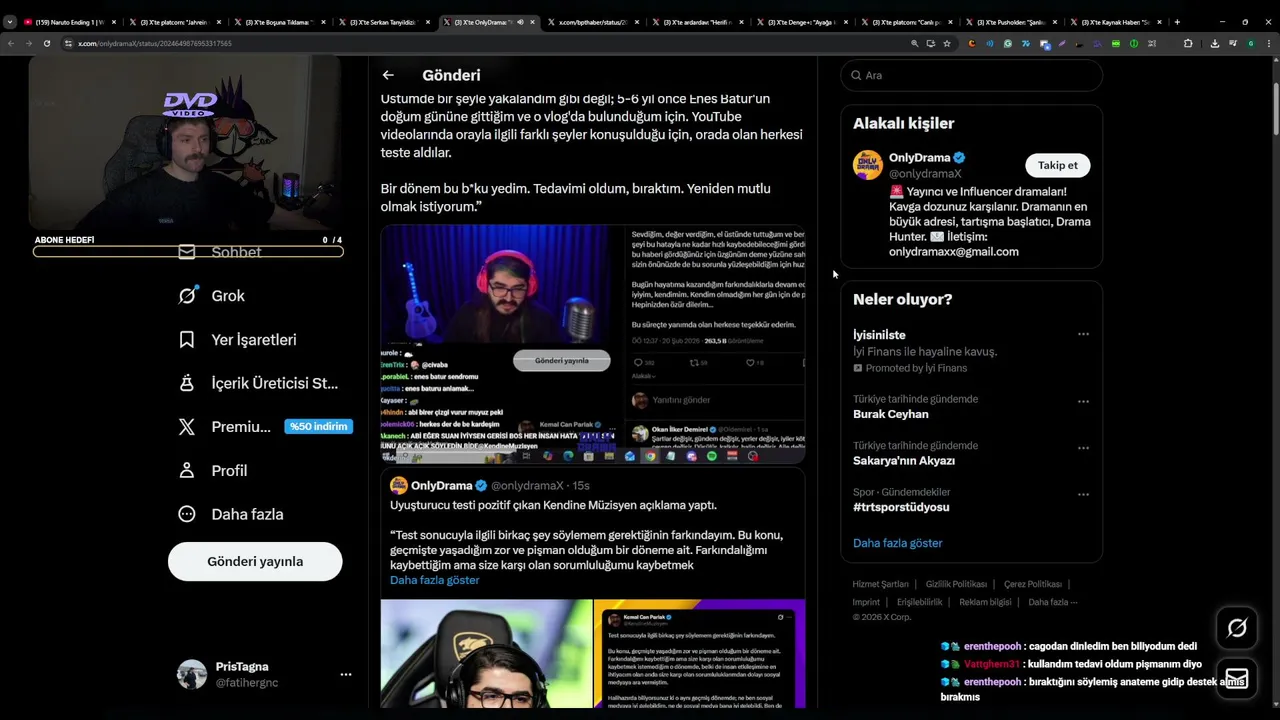Click the Sohbet item in the sidebar
1280x720 pixels.
pos(219,252)
